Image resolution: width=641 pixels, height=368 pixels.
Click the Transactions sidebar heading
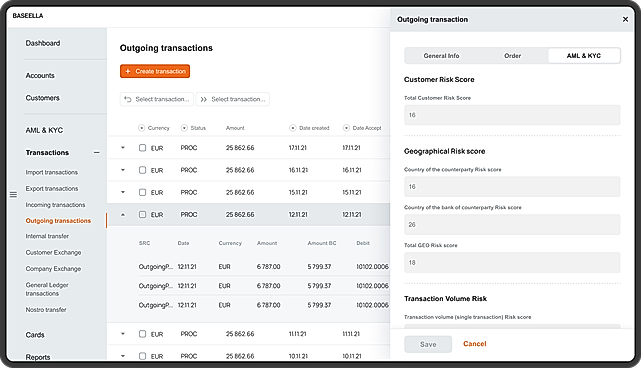(x=47, y=153)
